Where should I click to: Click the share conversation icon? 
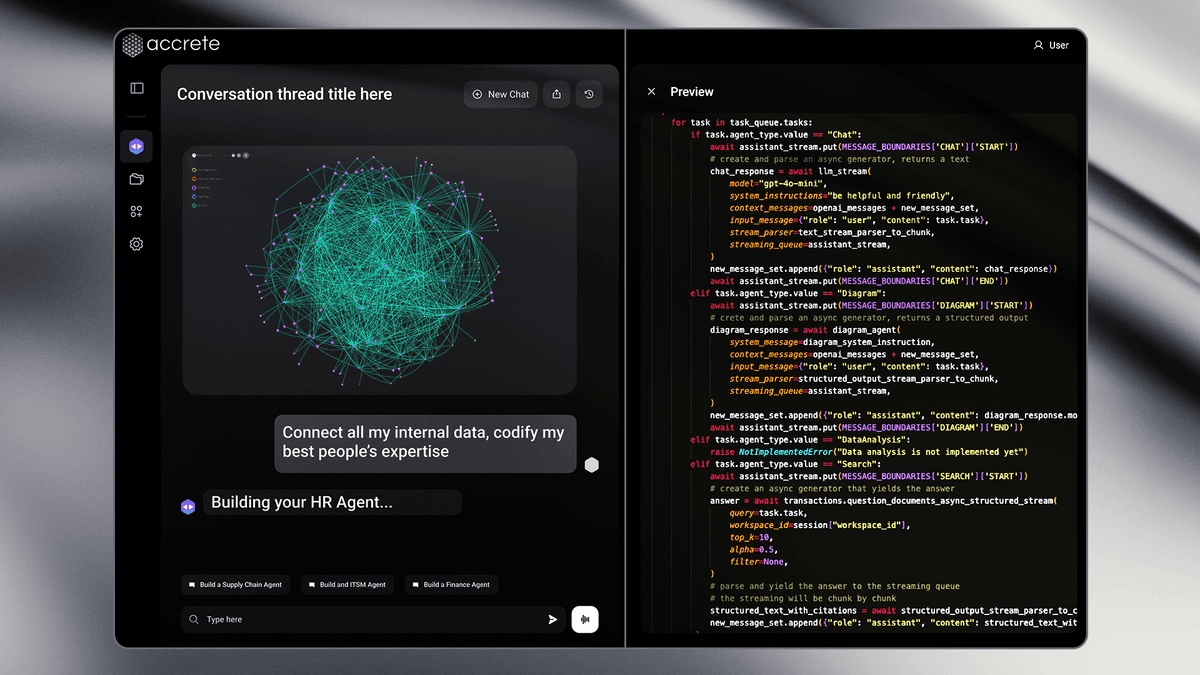tap(557, 94)
